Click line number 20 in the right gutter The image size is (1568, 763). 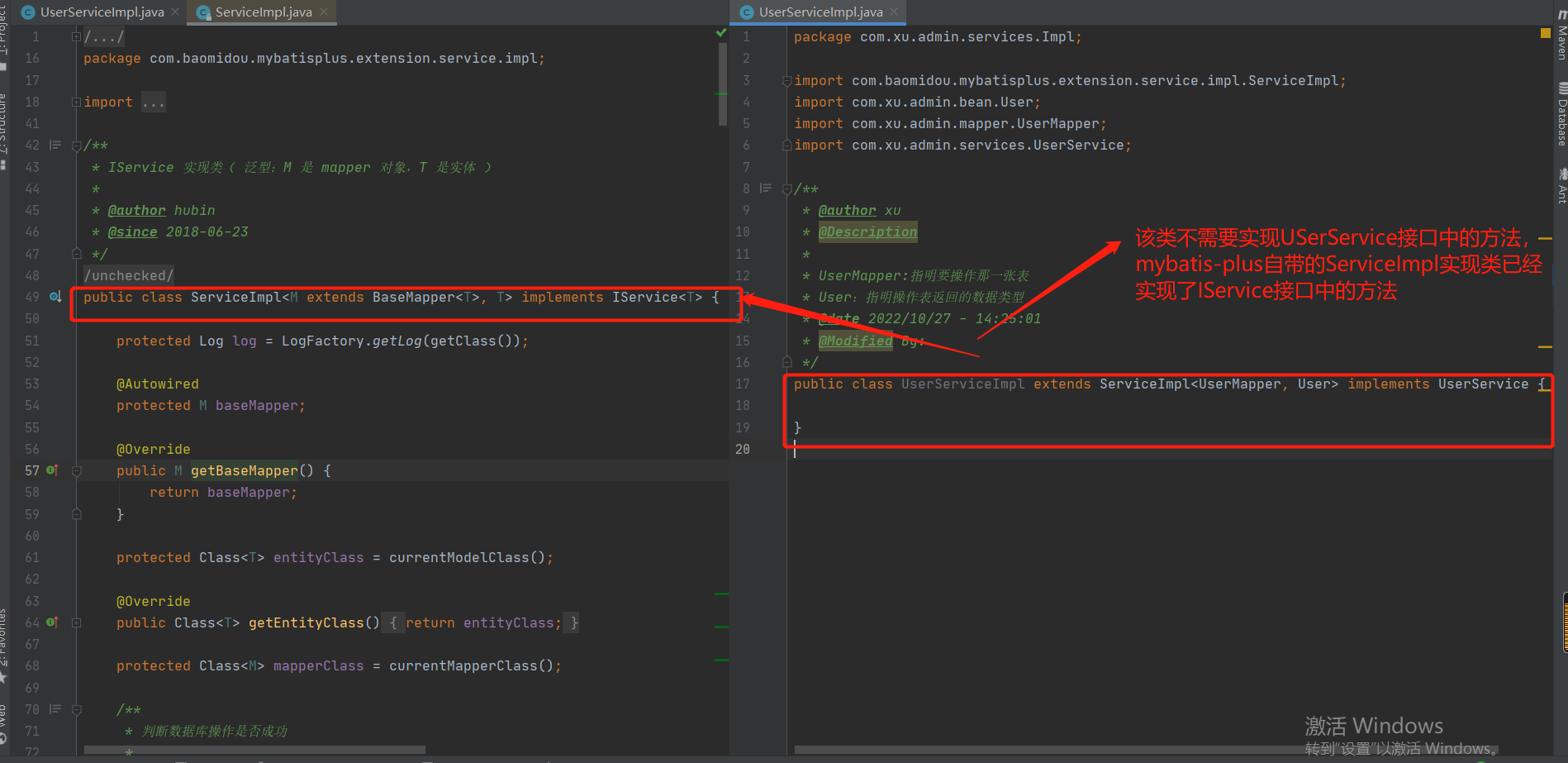pyautogui.click(x=743, y=449)
